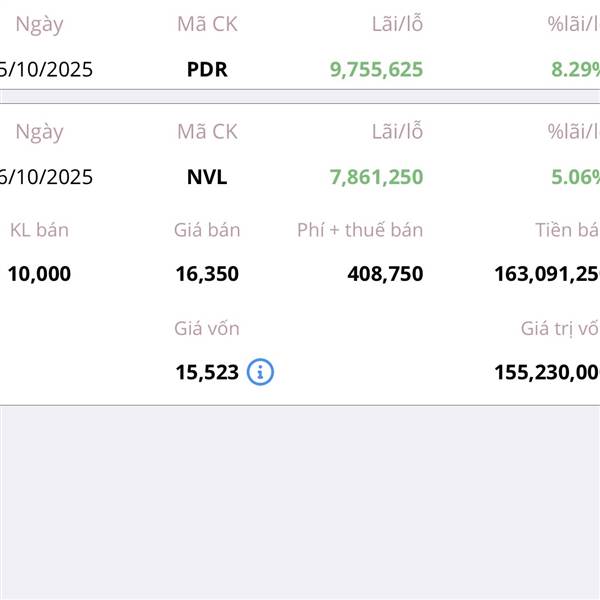Tap the empty gray area below the transactions

300,500
